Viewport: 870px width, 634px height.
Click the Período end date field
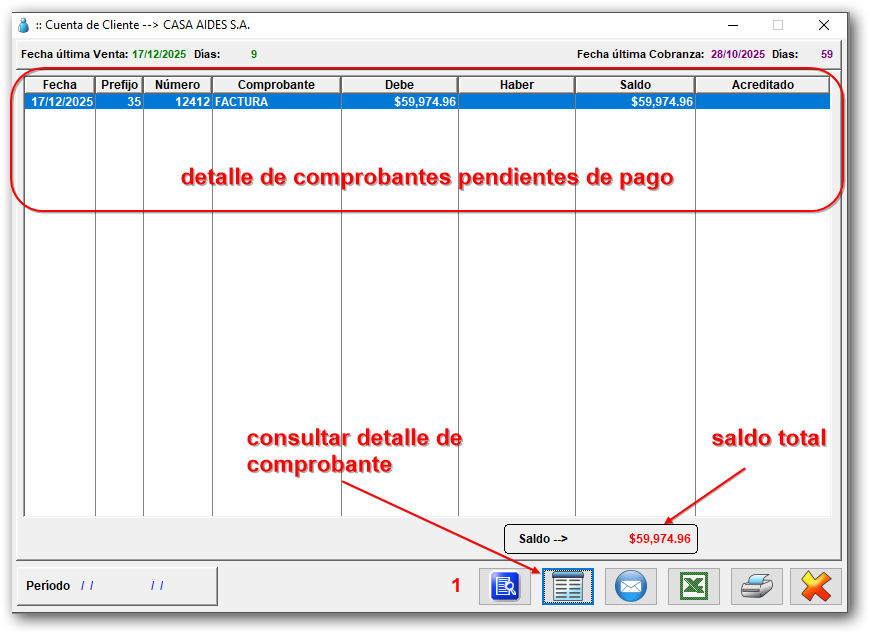tap(158, 586)
